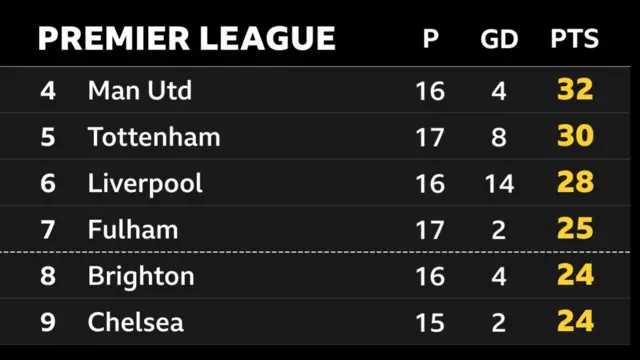Click Tottenham's goal difference of 8

point(499,137)
